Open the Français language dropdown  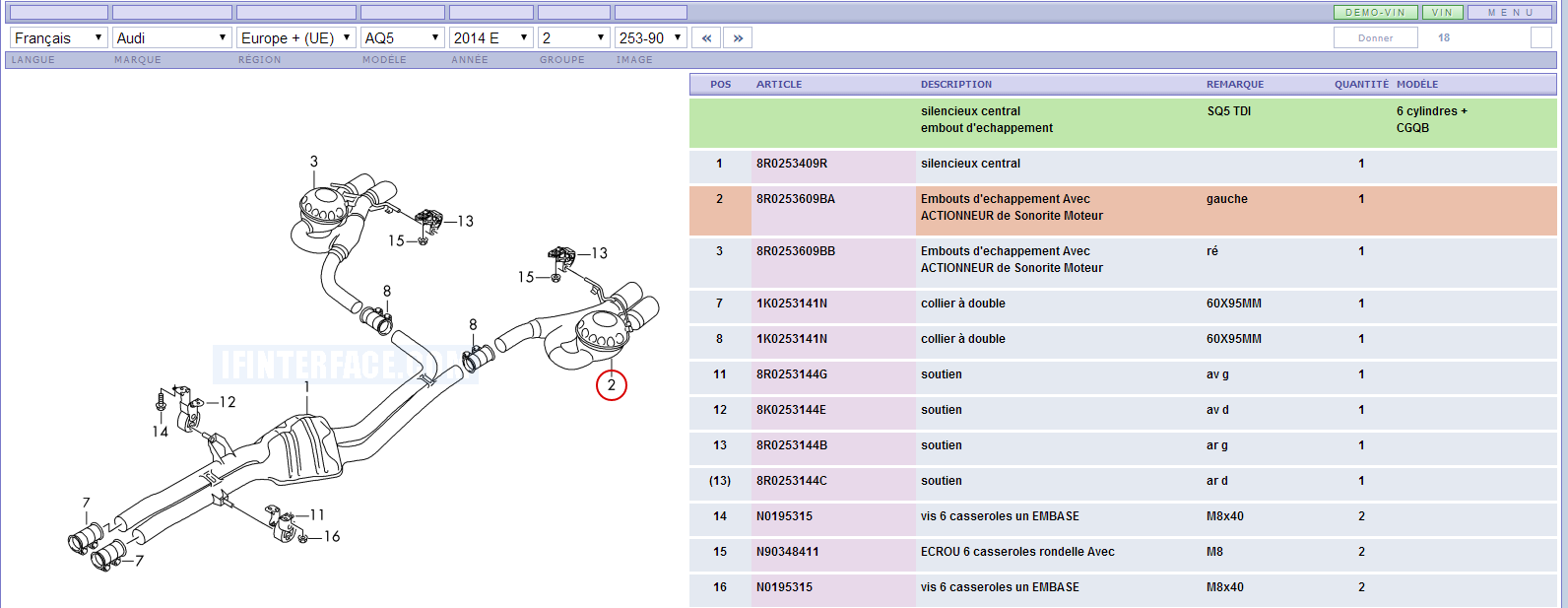[58, 37]
